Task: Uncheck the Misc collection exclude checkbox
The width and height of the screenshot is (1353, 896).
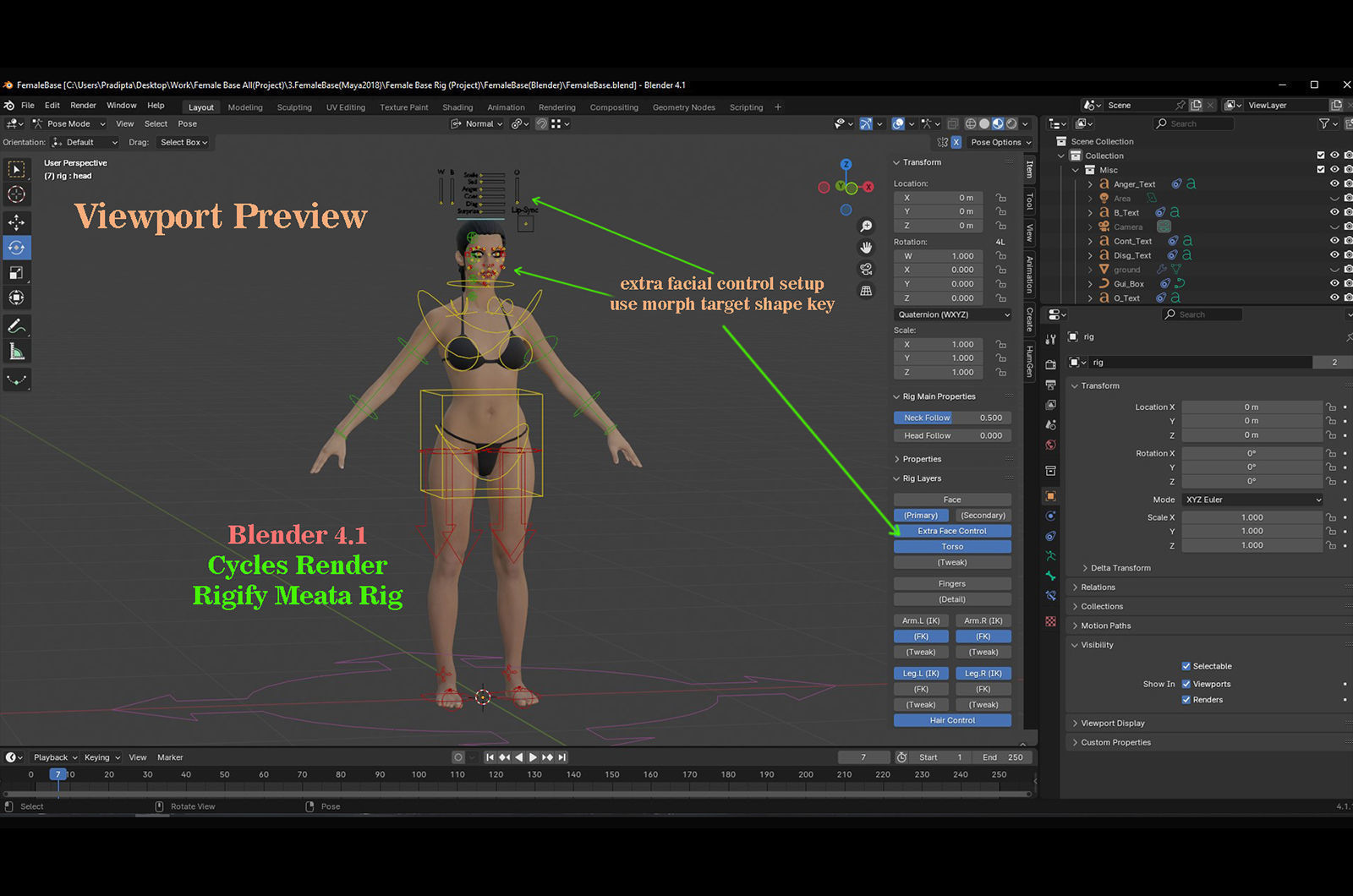Action: [1321, 170]
